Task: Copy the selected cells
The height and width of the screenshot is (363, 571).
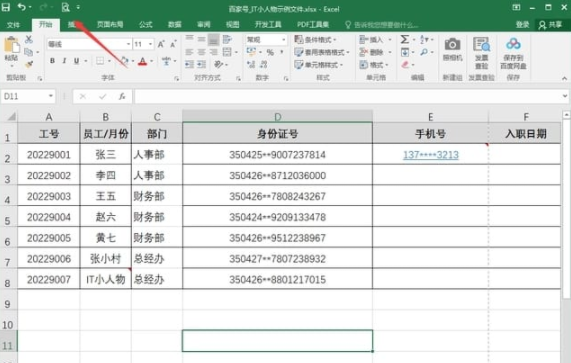Action: (x=28, y=52)
